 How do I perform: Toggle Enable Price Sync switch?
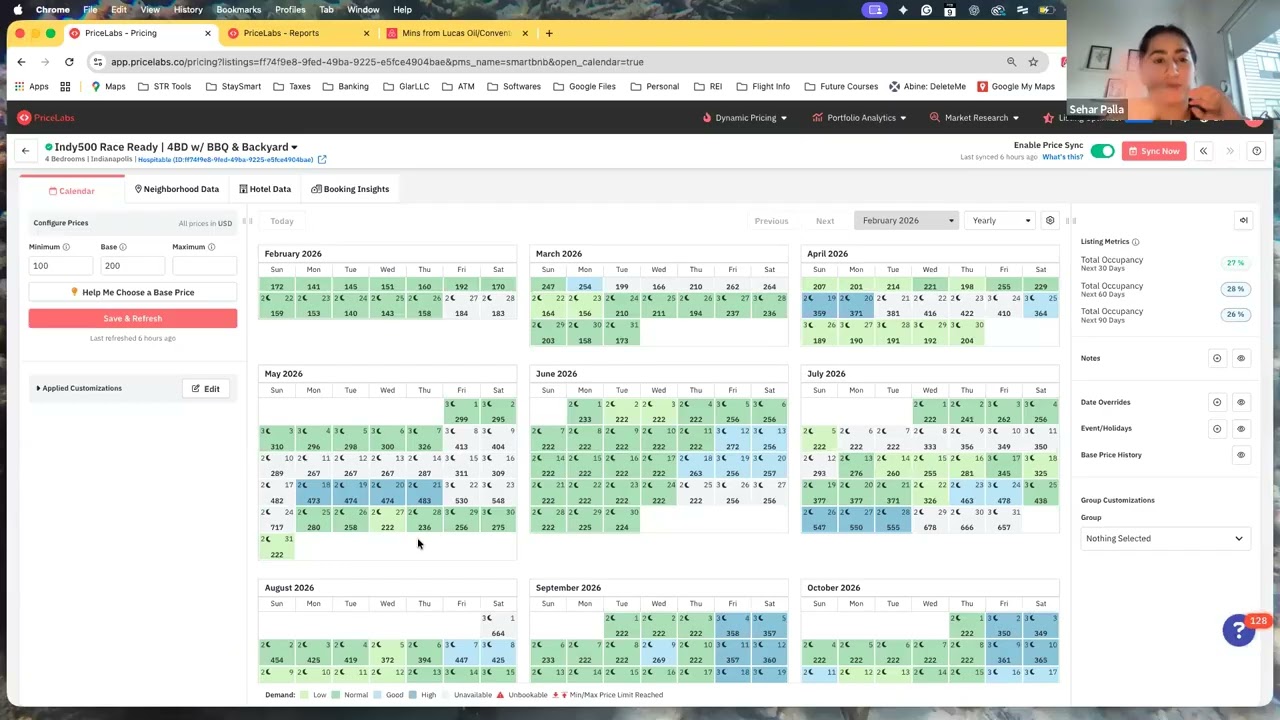(x=1102, y=151)
